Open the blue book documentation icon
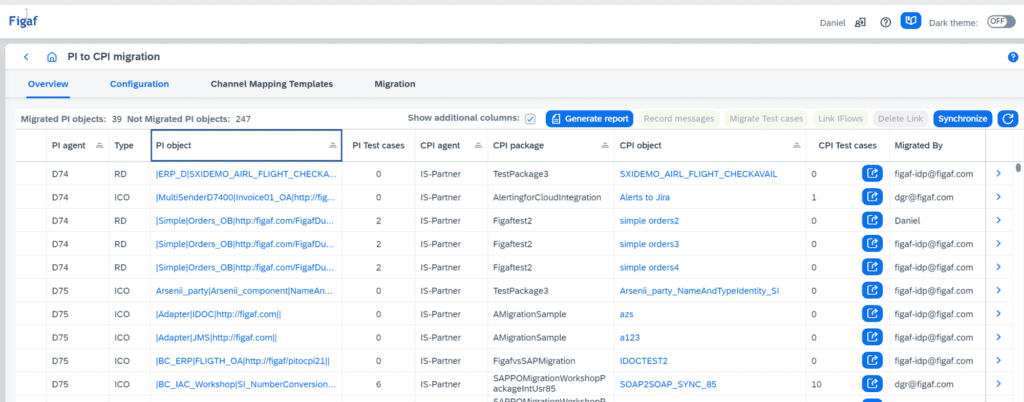1024x402 pixels. click(x=910, y=22)
